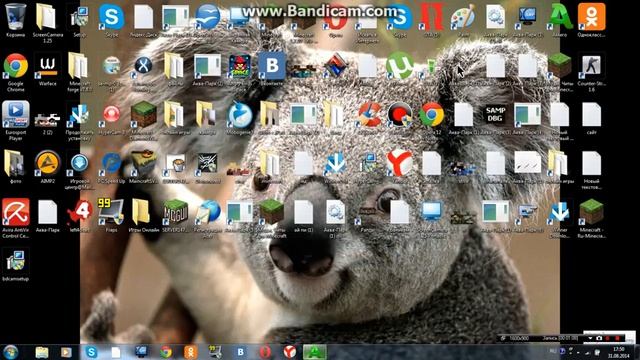Open the SAMP DBG icon
The height and width of the screenshot is (360, 640).
496,114
